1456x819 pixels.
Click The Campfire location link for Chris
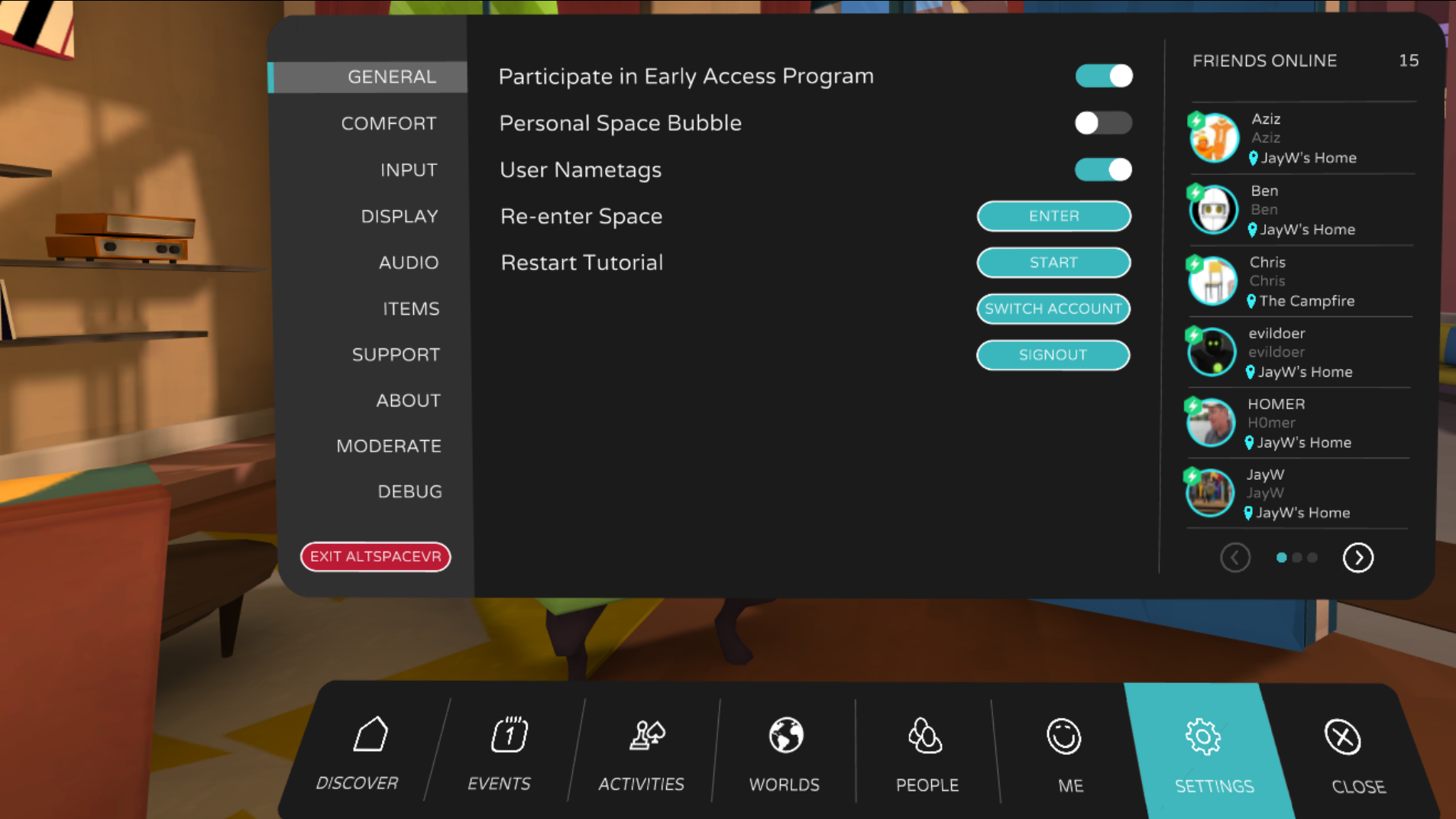click(1307, 301)
